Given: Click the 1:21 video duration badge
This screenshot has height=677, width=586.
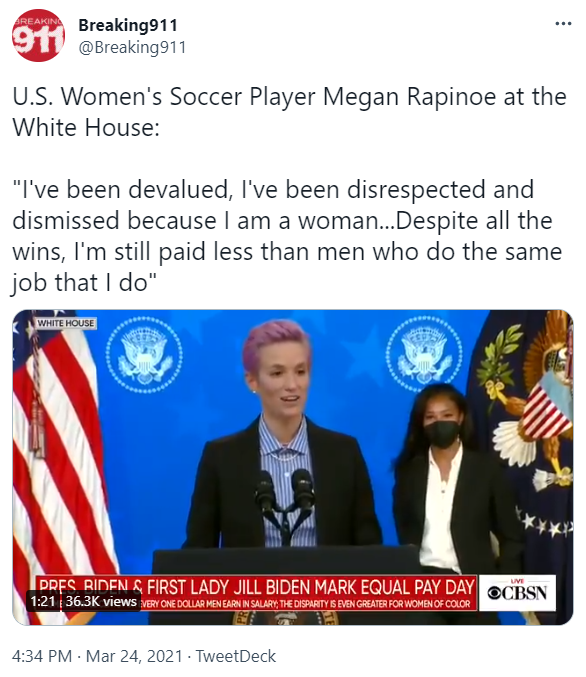Looking at the screenshot, I should click(x=43, y=601).
